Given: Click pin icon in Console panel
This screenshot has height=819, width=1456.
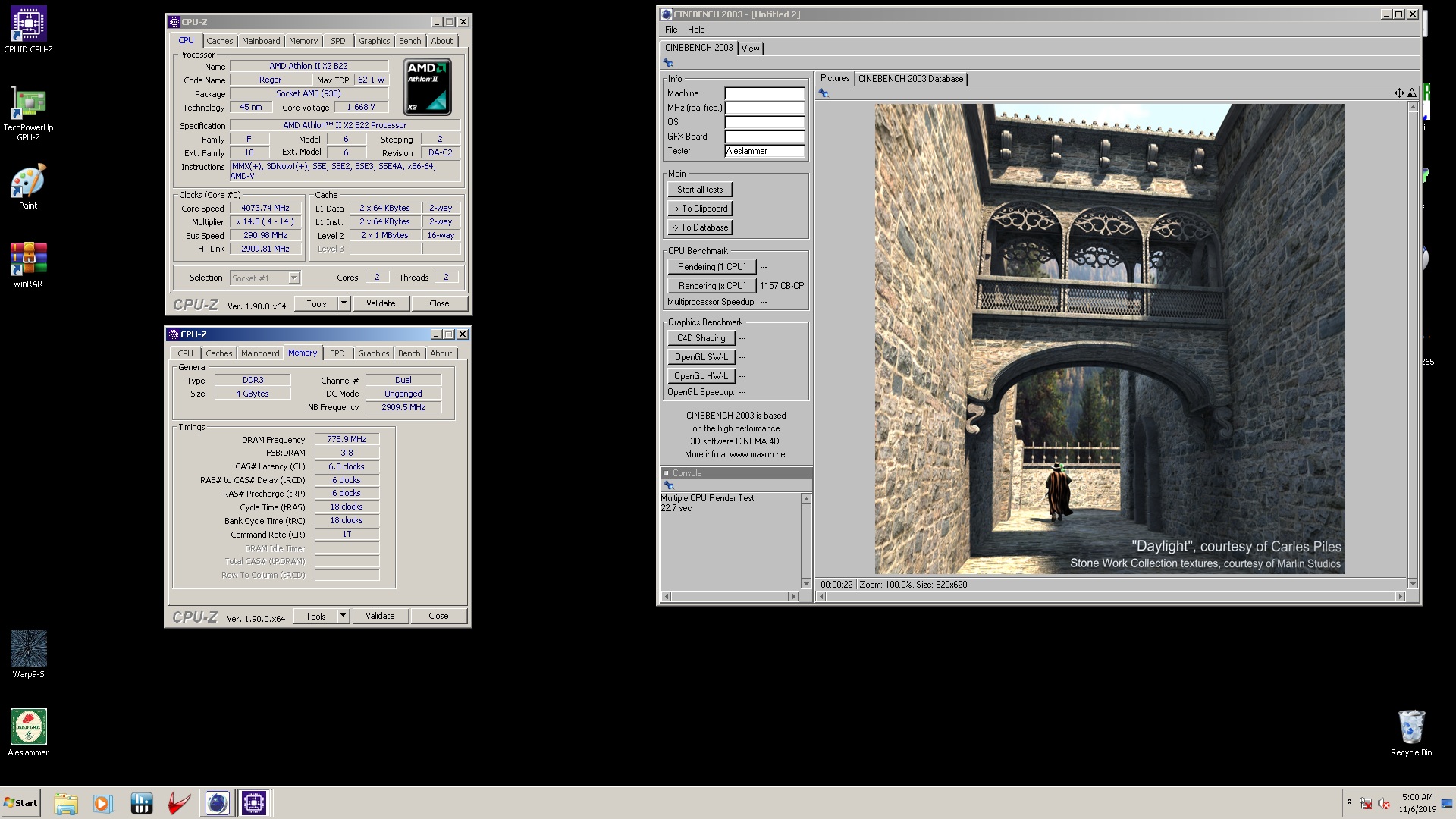Looking at the screenshot, I should coord(669,485).
